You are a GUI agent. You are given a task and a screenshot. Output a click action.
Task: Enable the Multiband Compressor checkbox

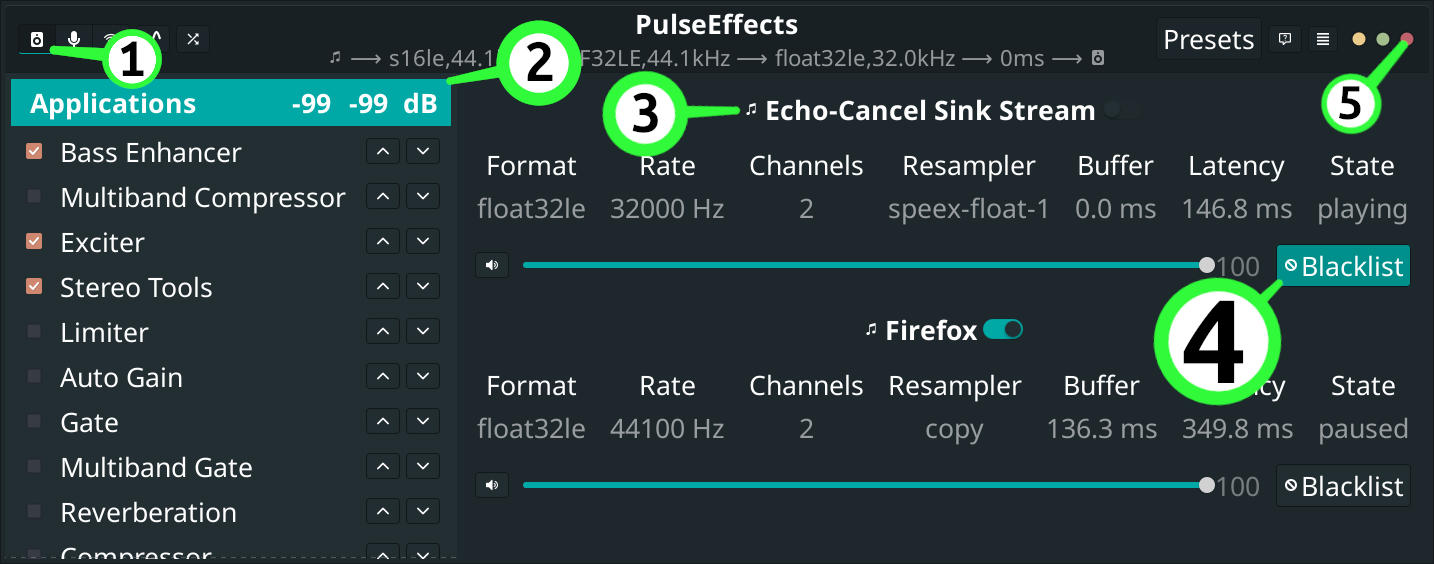[x=35, y=197]
